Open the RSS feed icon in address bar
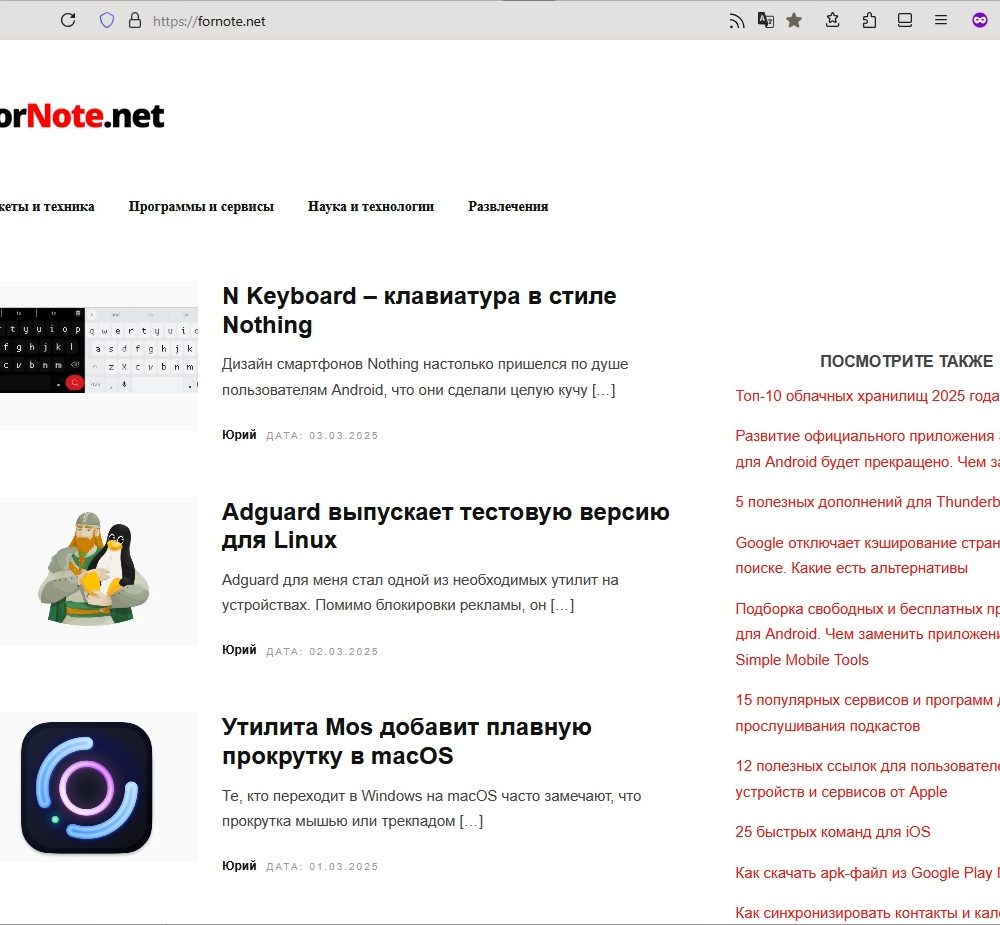Screen dimensions: 1000x925 click(x=737, y=21)
